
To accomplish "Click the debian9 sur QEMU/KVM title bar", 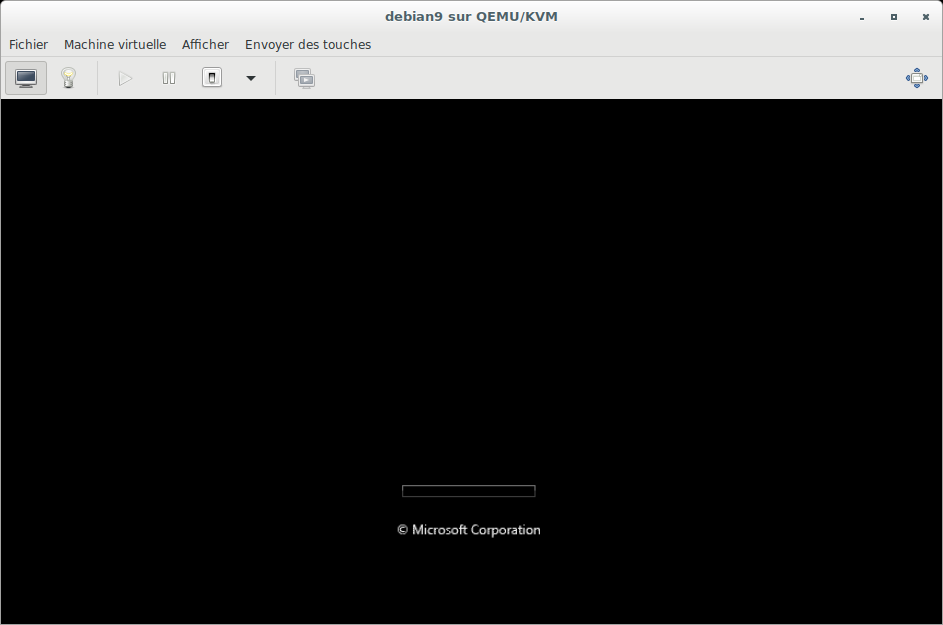I will [x=472, y=16].
